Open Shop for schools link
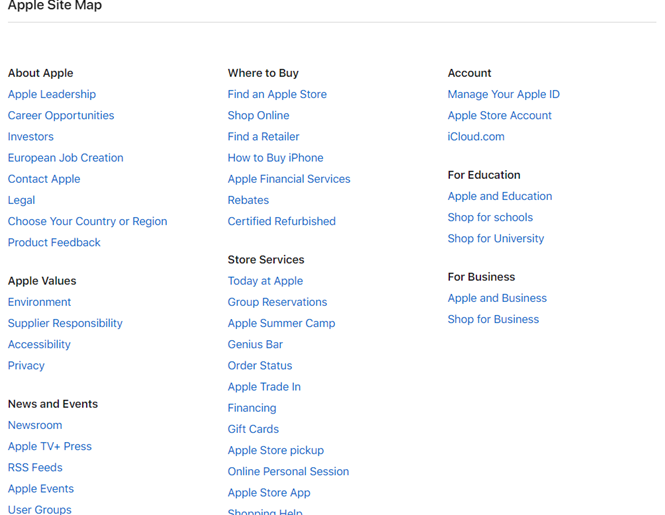 point(490,217)
